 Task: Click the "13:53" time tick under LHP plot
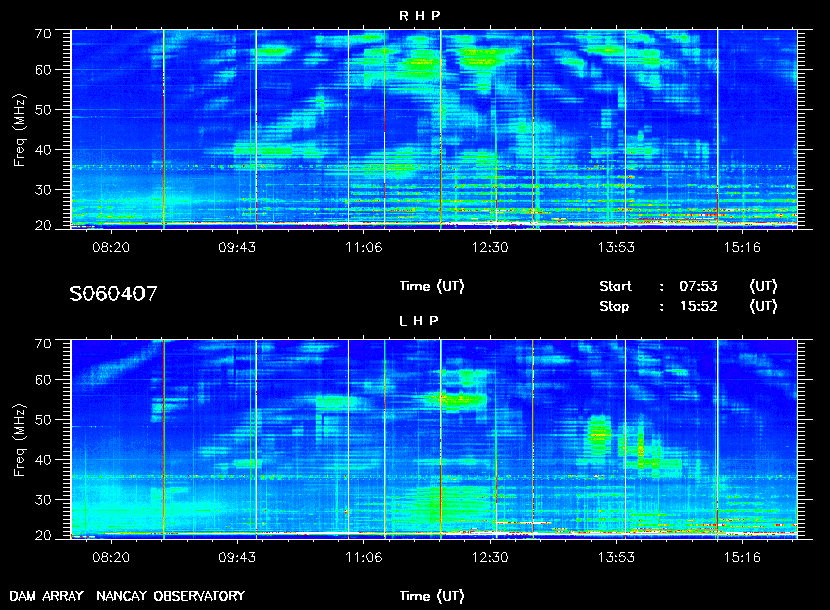tap(616, 558)
